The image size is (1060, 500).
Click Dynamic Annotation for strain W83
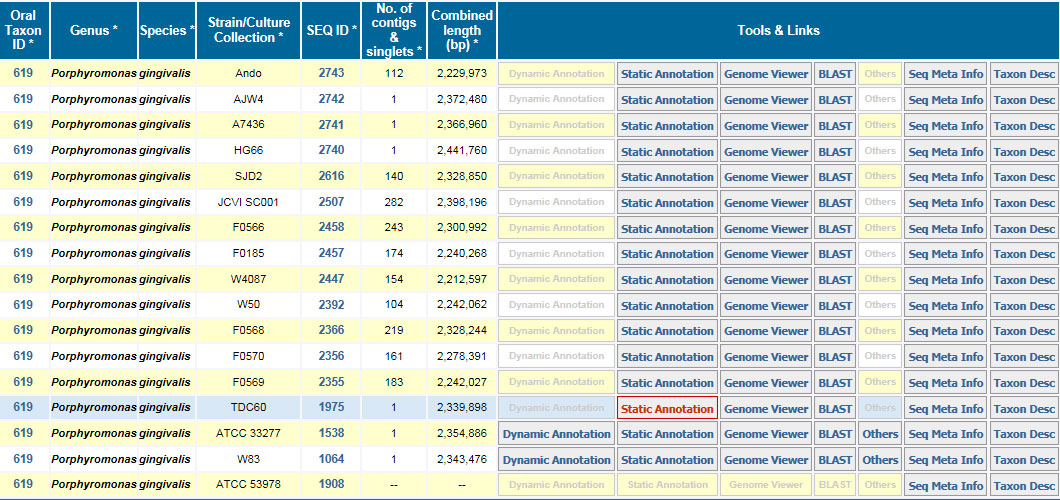coord(556,460)
